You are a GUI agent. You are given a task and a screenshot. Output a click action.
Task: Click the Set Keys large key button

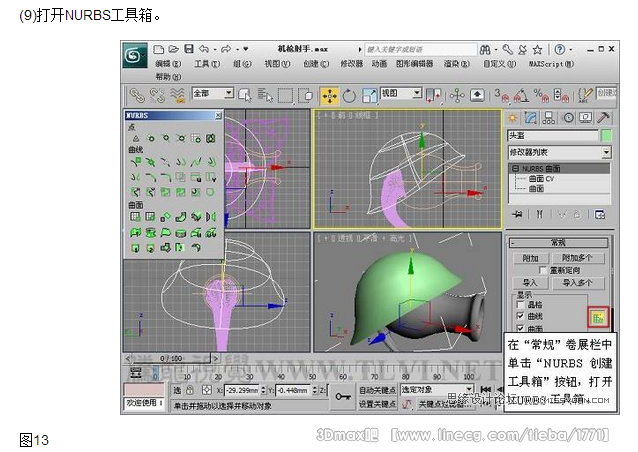[x=343, y=397]
